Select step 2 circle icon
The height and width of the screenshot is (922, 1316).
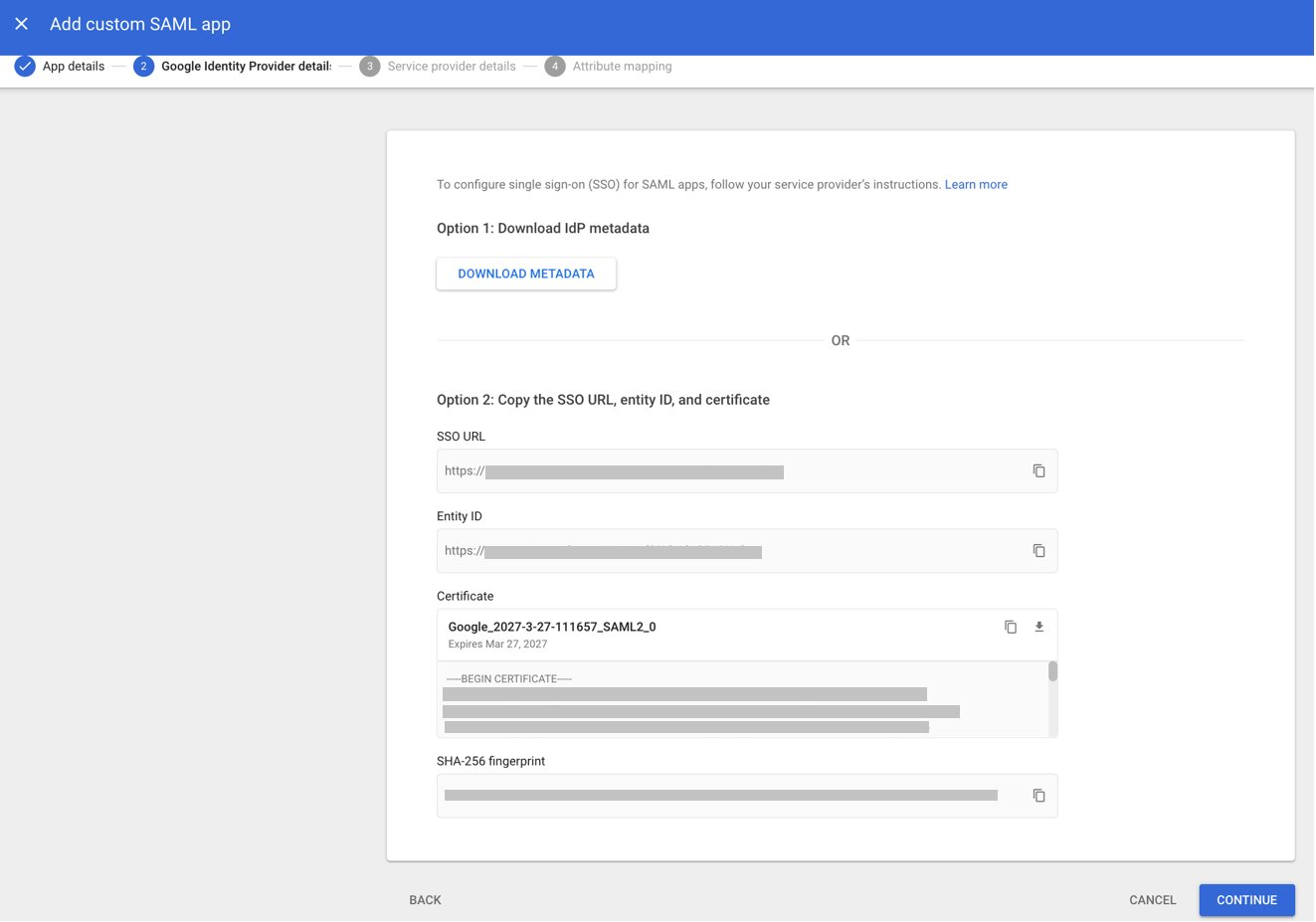click(x=143, y=67)
